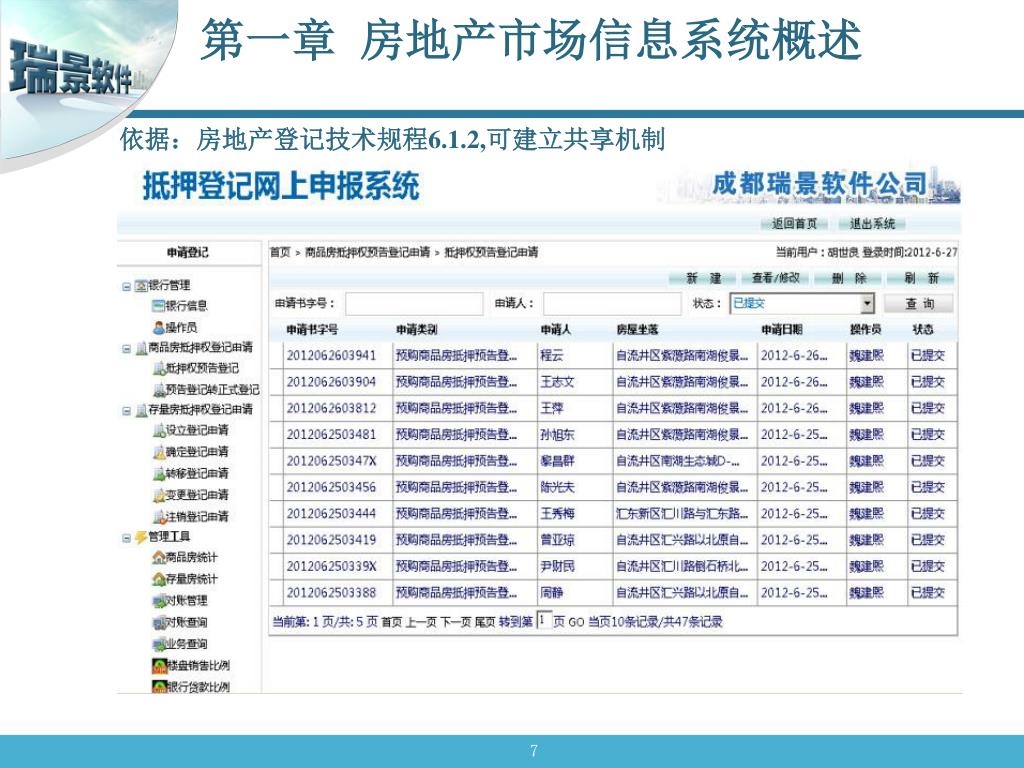Click the 申请日期 column header
The height and width of the screenshot is (768, 1024).
[x=782, y=330]
